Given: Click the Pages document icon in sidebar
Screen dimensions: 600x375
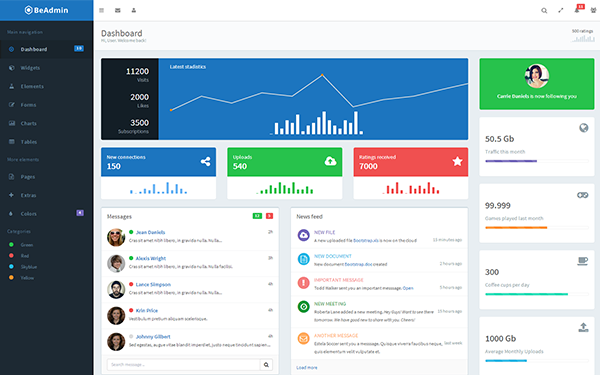Looking at the screenshot, I should tap(11, 177).
